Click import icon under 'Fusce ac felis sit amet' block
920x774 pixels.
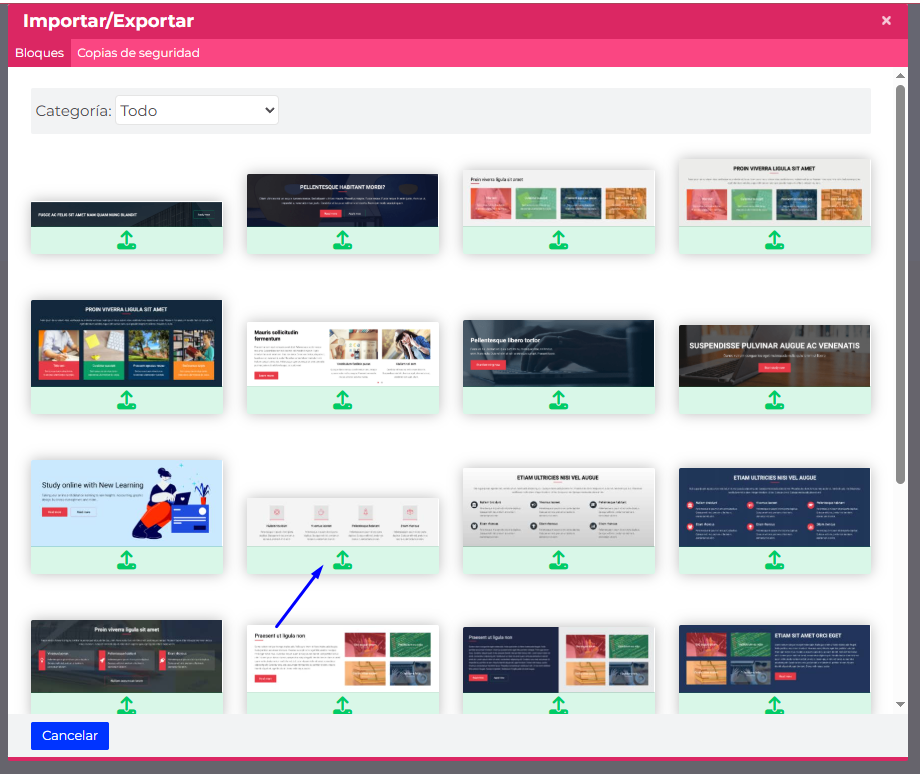click(126, 240)
